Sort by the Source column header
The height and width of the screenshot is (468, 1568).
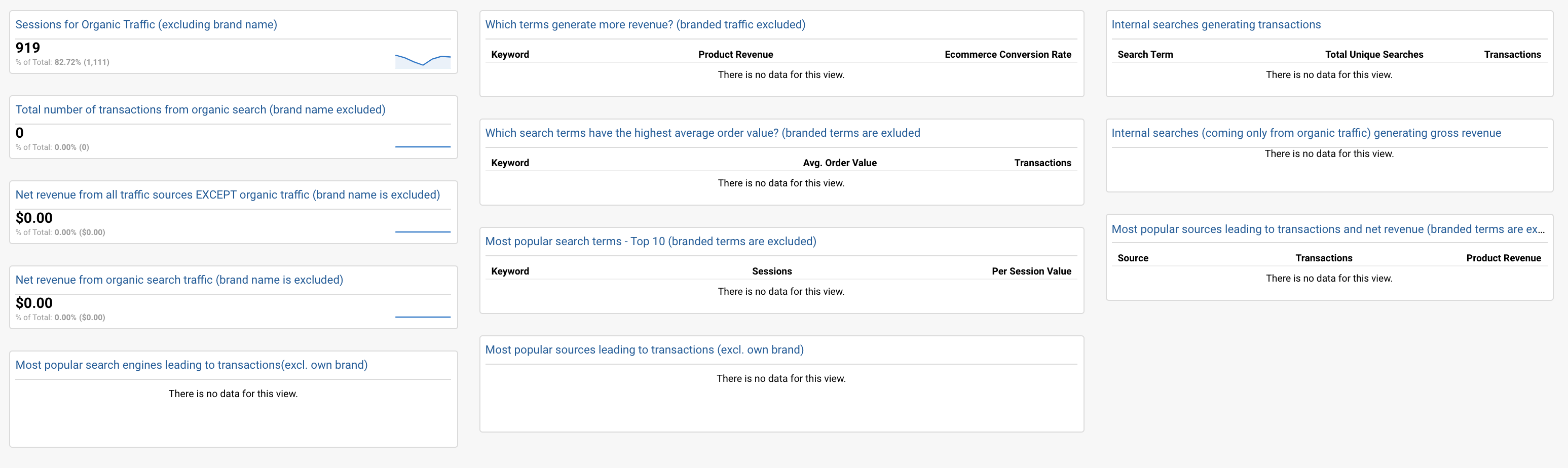1133,258
